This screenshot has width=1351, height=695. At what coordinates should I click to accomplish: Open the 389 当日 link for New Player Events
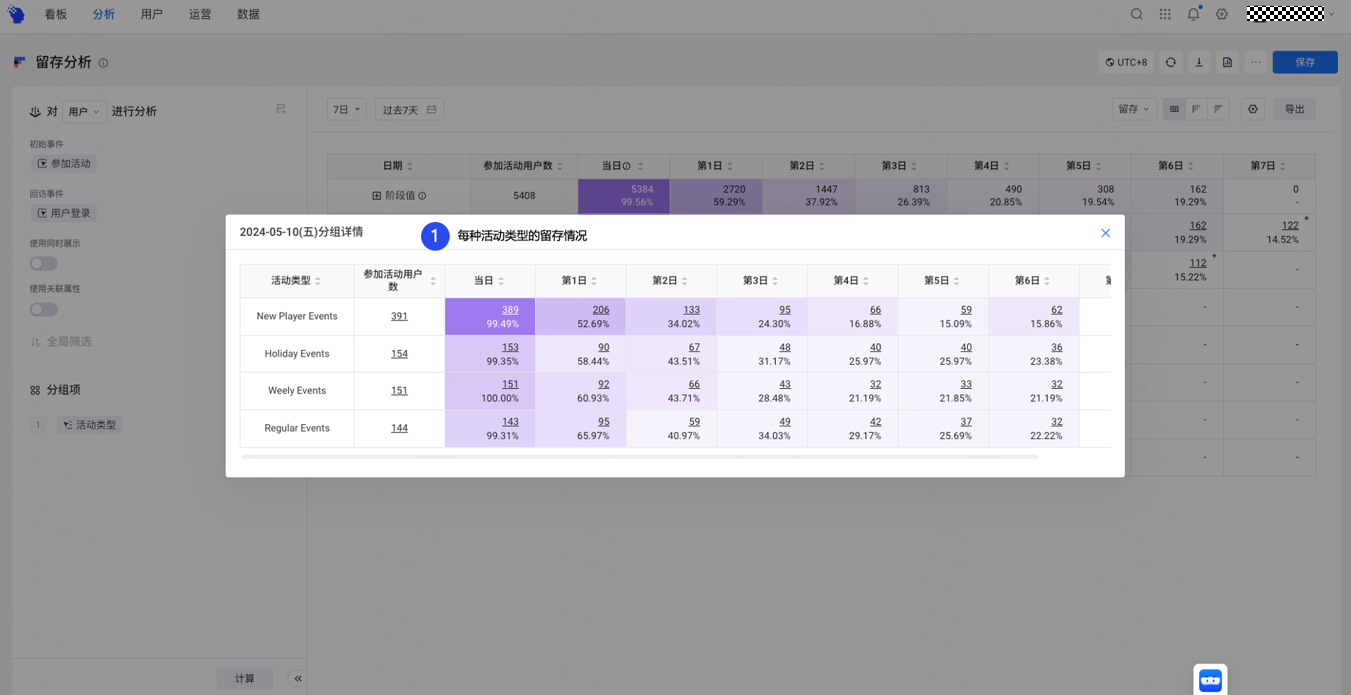(x=510, y=310)
